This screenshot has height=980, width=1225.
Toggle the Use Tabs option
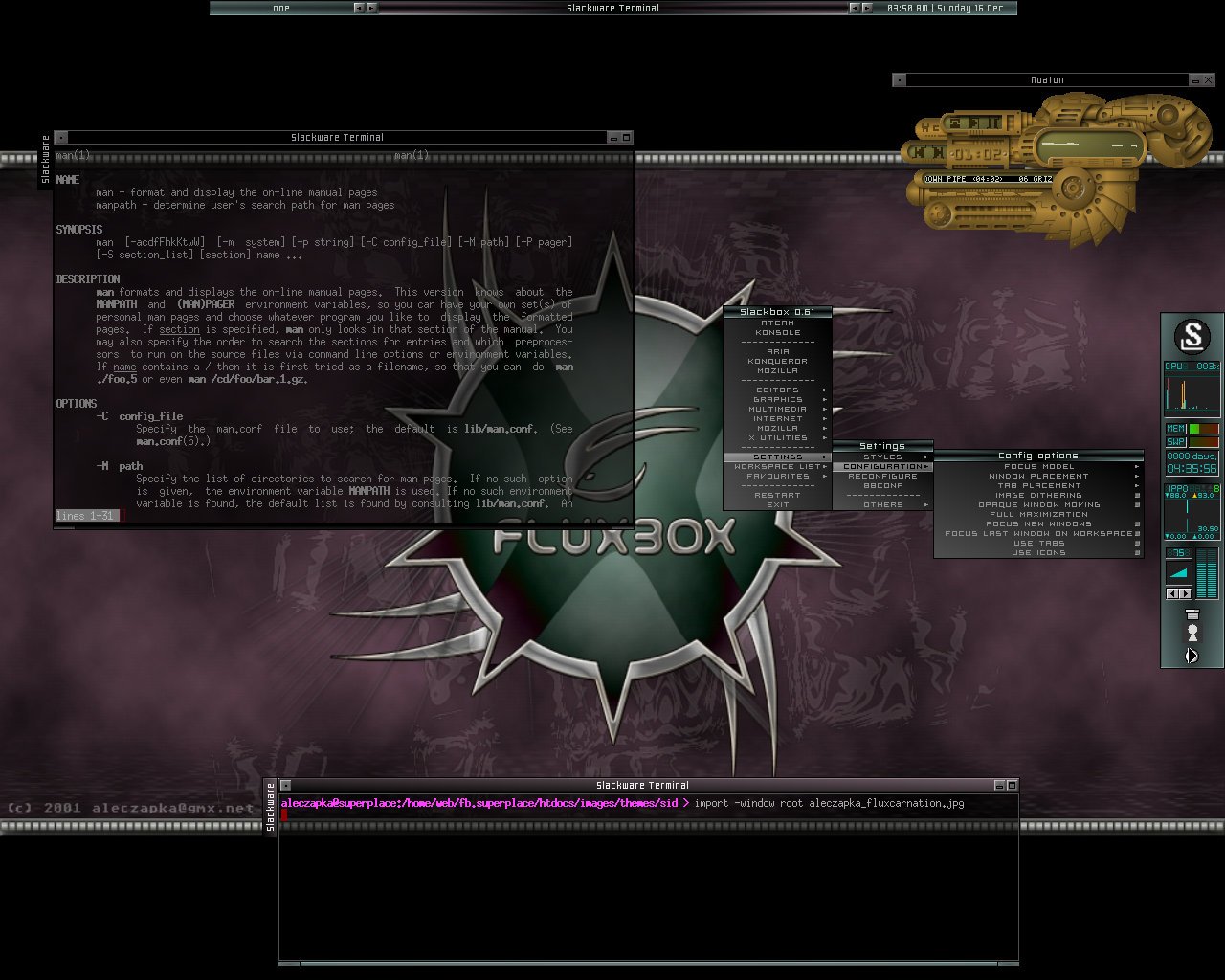click(x=1038, y=543)
